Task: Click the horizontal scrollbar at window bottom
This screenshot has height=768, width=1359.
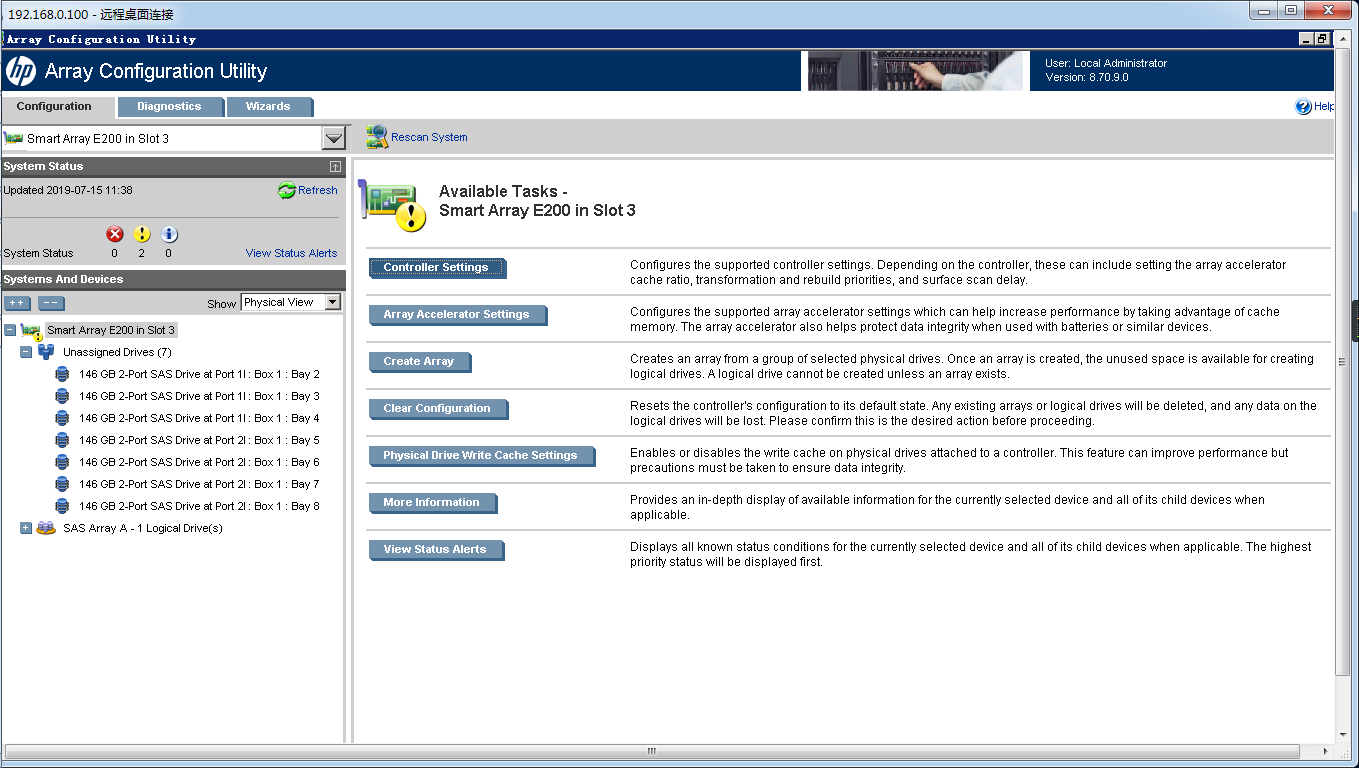Action: (x=652, y=751)
